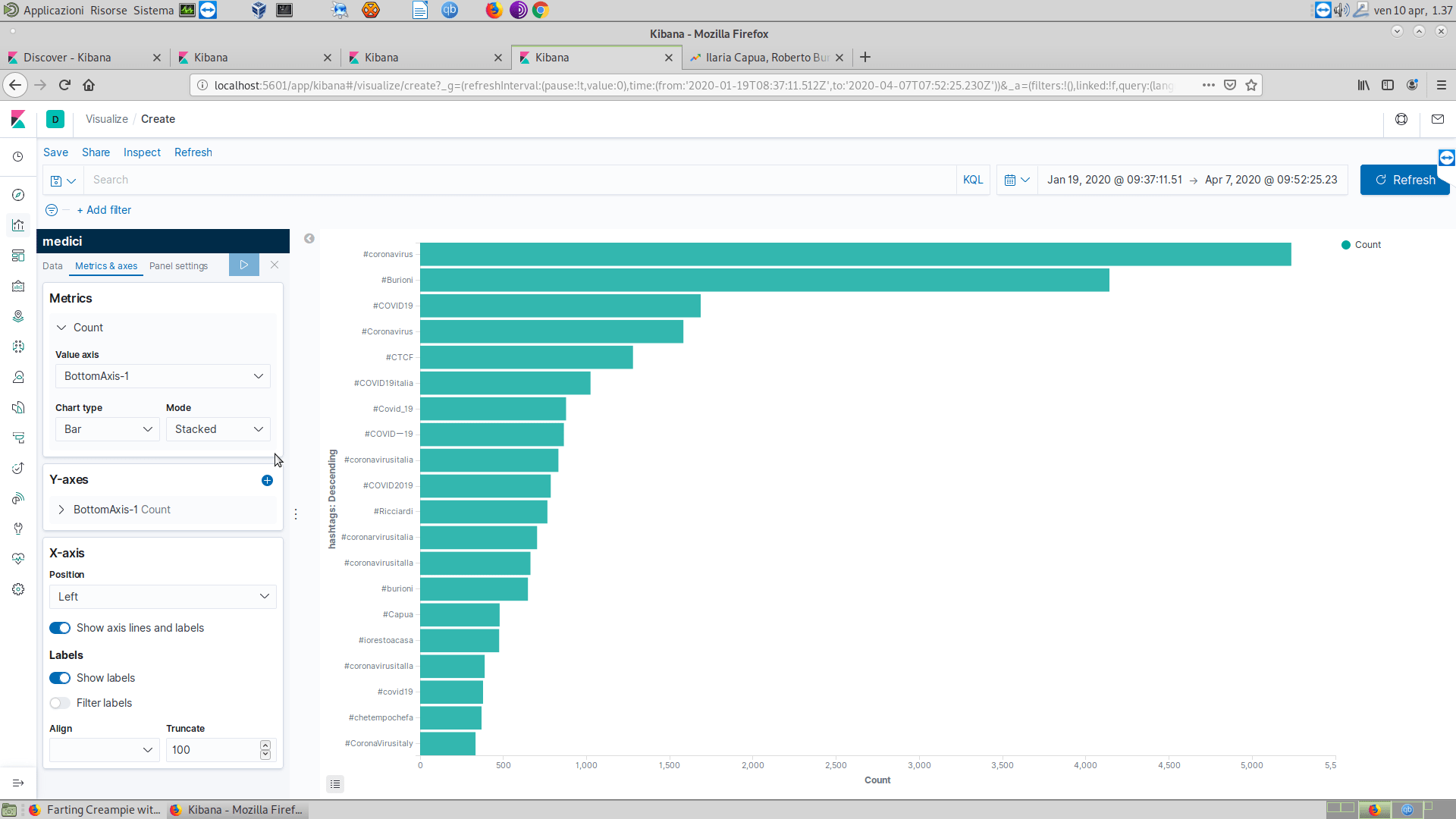Toggle the legend list icon below the chart

(335, 783)
